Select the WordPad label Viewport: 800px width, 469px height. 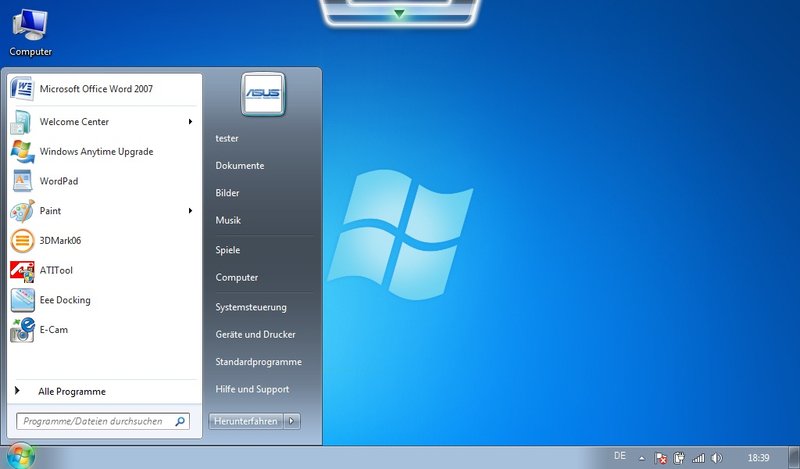59,181
